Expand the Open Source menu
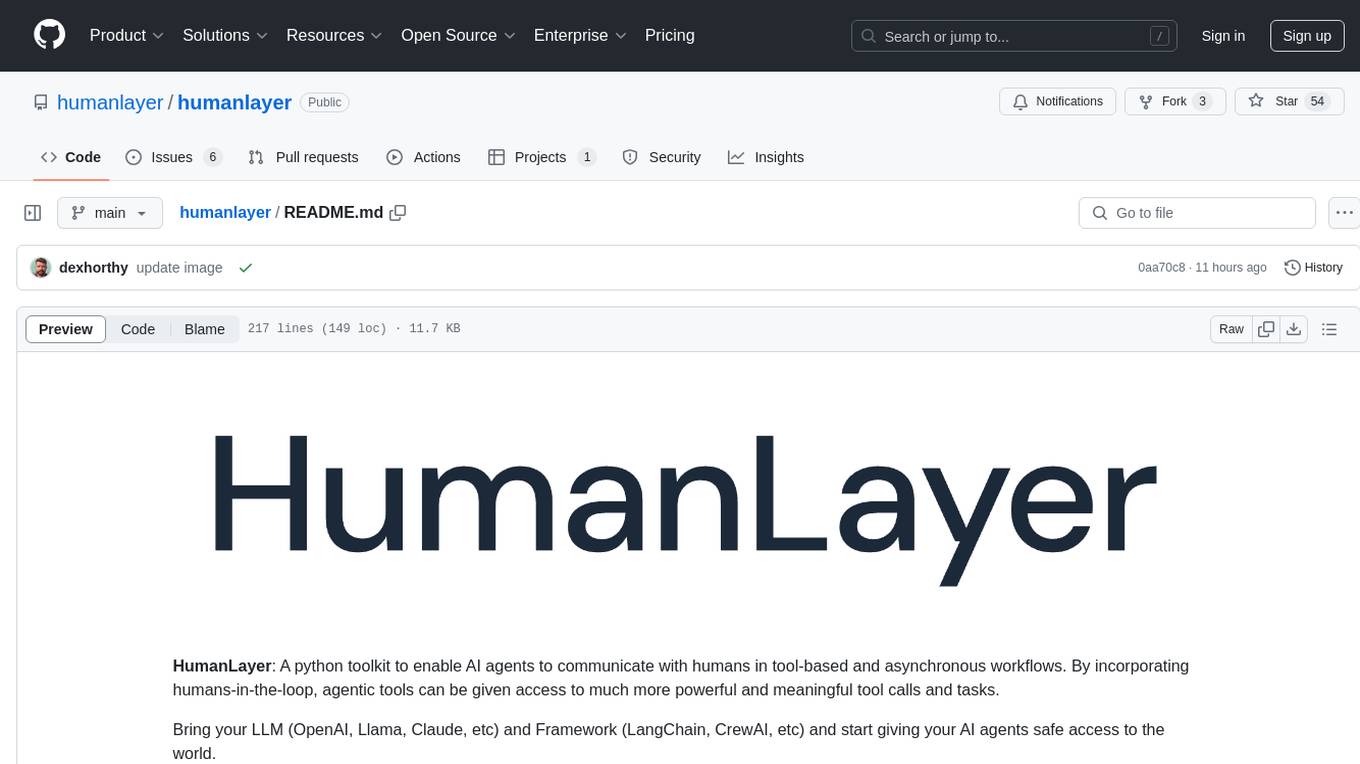The height and width of the screenshot is (764, 1360). (458, 35)
